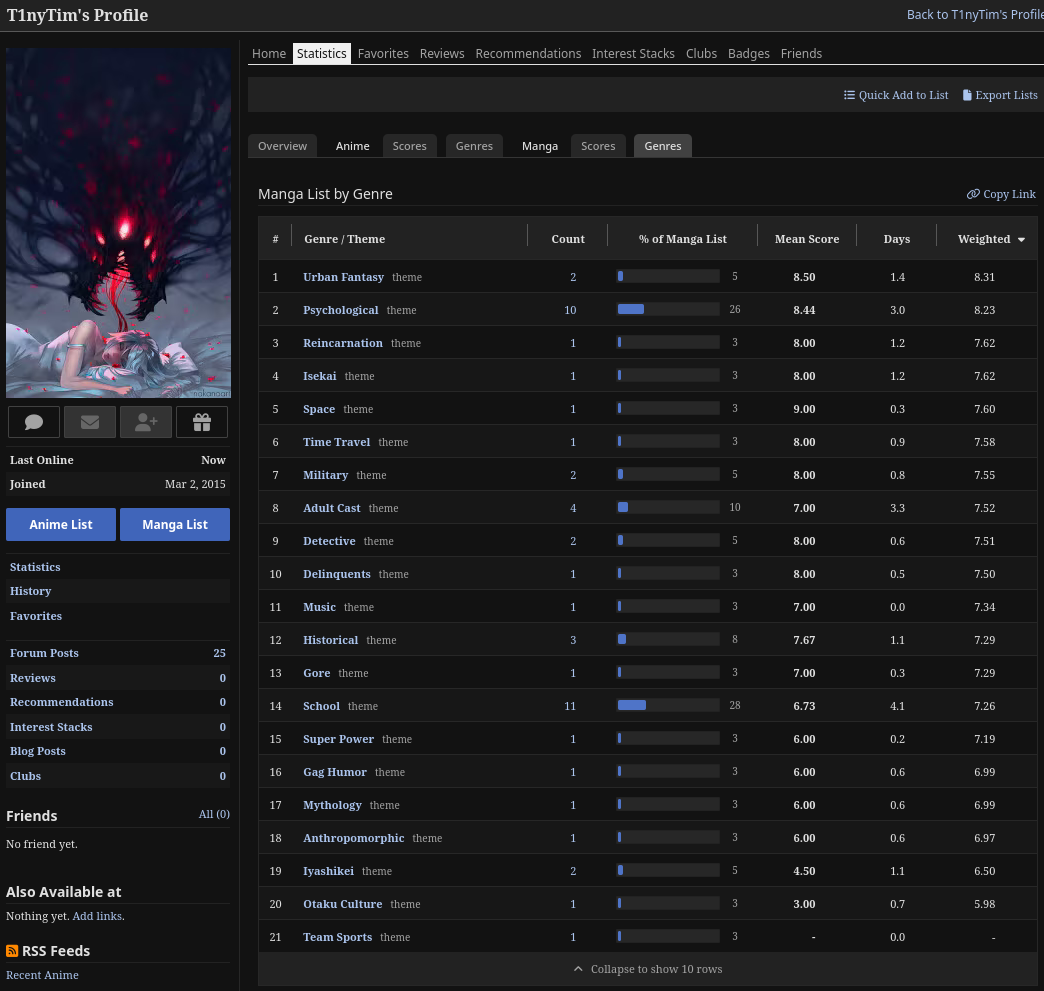Collapse table to show 10 rows
This screenshot has height=991, width=1044.
coord(647,969)
